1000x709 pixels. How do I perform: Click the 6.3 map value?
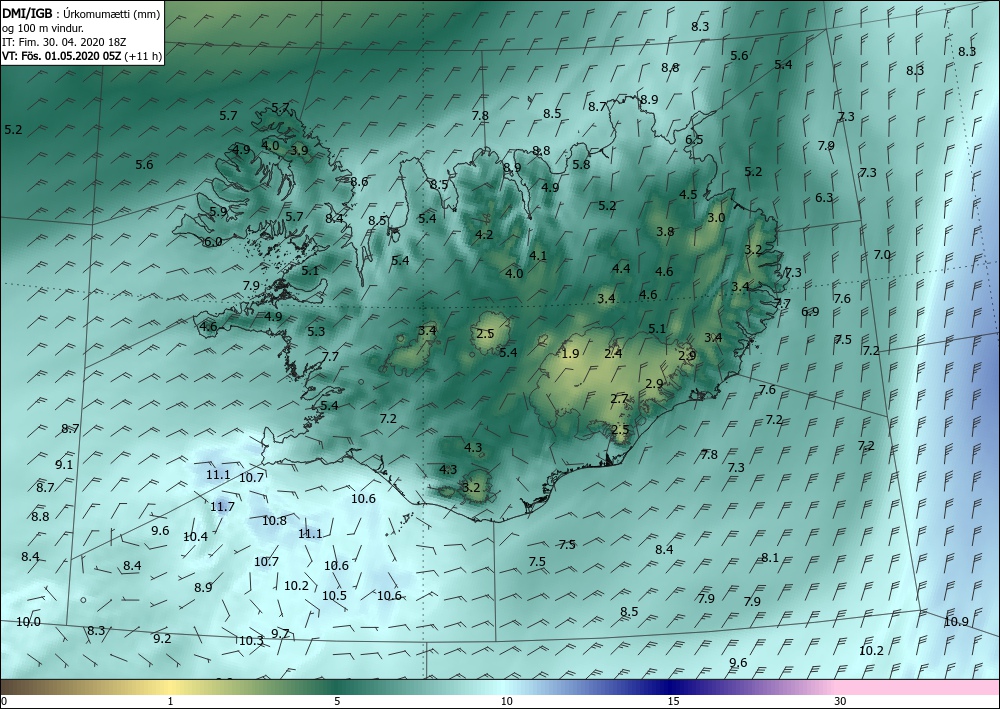pos(824,198)
